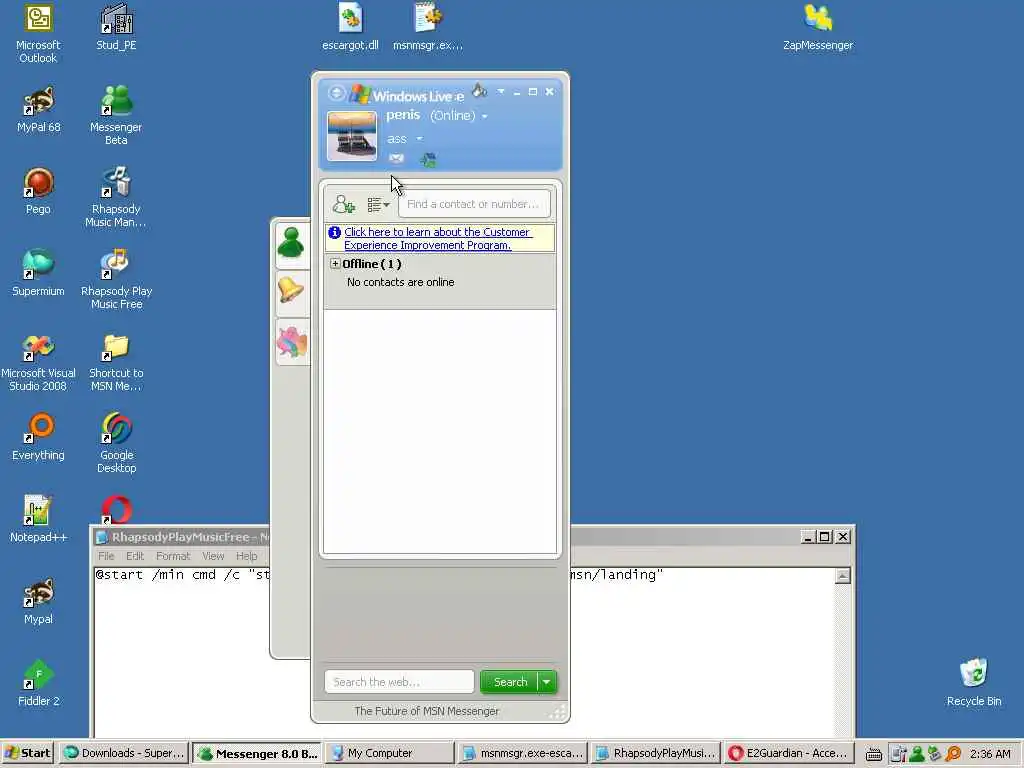Click the 2:36 AM clock in system tray
The height and width of the screenshot is (768, 1024).
990,754
